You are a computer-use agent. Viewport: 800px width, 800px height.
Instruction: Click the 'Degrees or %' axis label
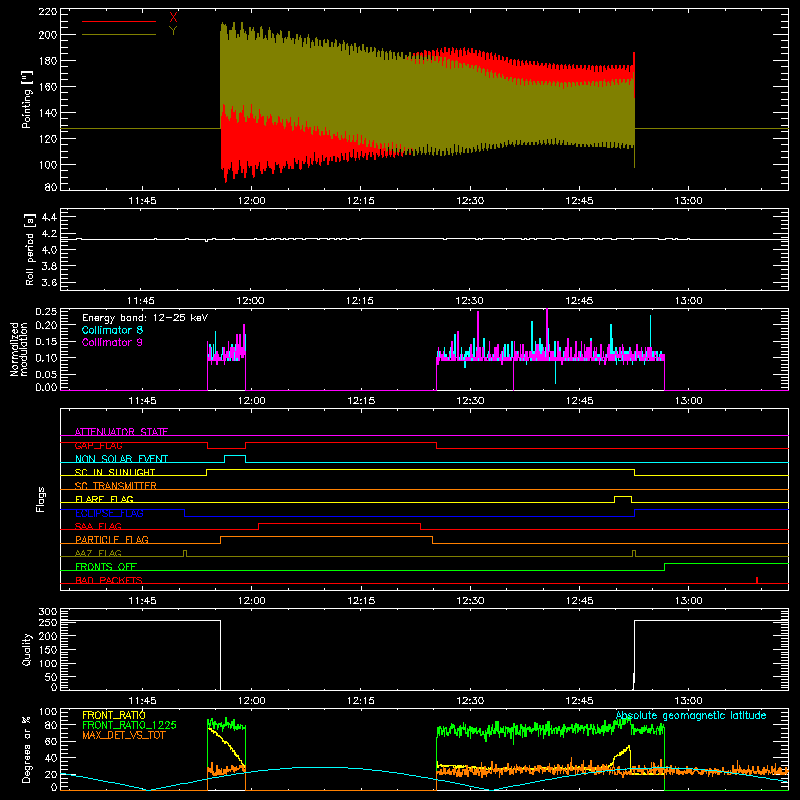tap(27, 749)
